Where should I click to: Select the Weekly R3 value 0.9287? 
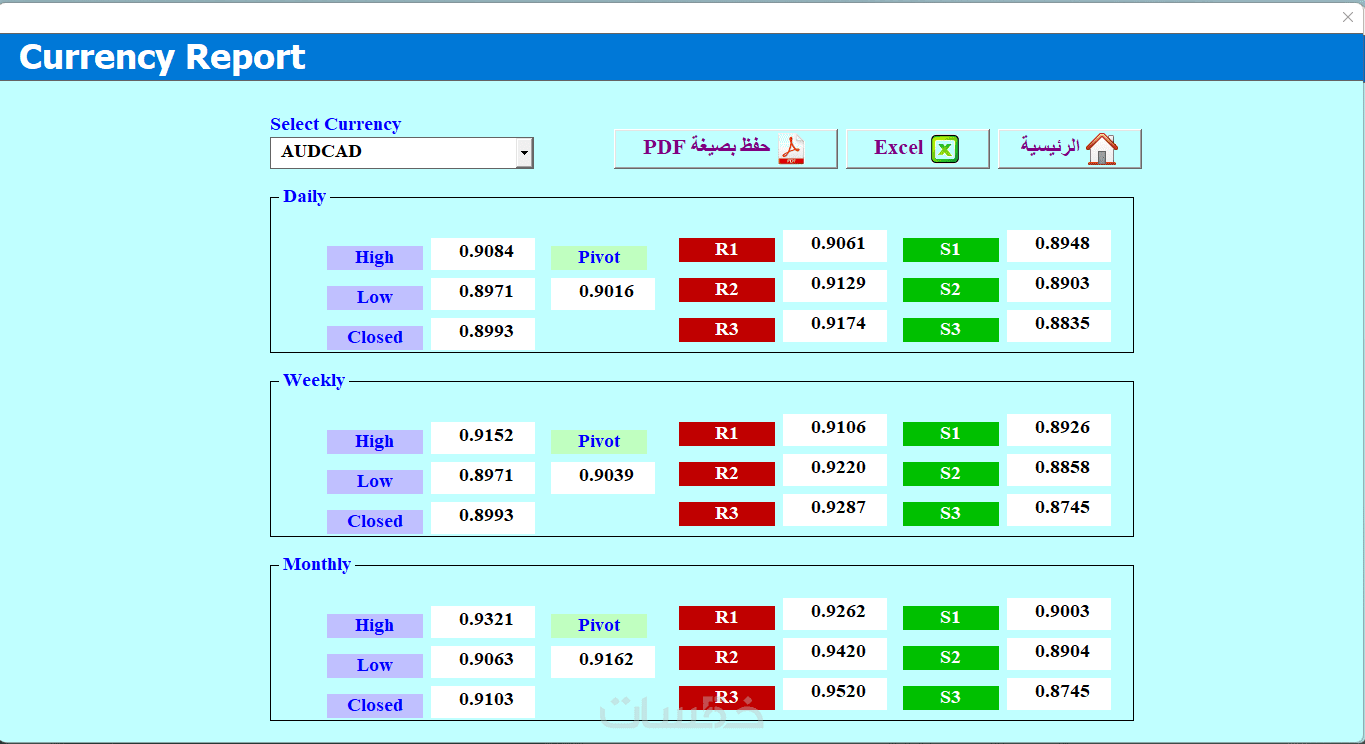click(x=835, y=510)
